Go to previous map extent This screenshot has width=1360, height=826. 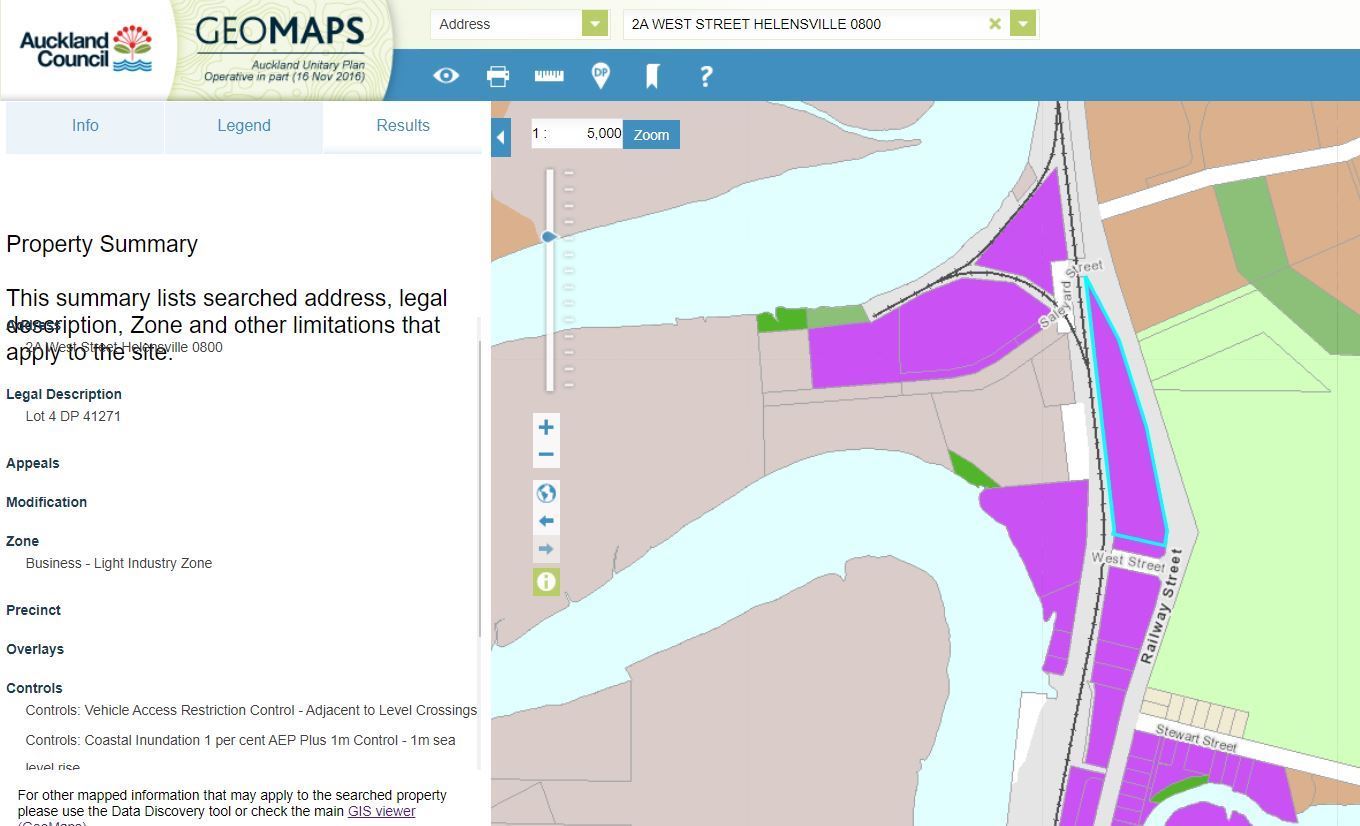546,521
